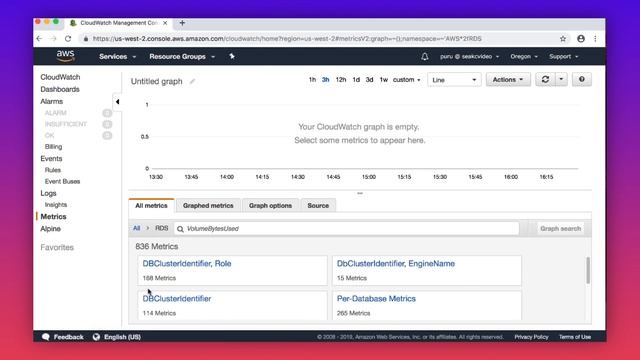This screenshot has height=360, width=640.
Task: Open DbClusterIdentifier, EngineName metrics group
Action: click(x=396, y=264)
